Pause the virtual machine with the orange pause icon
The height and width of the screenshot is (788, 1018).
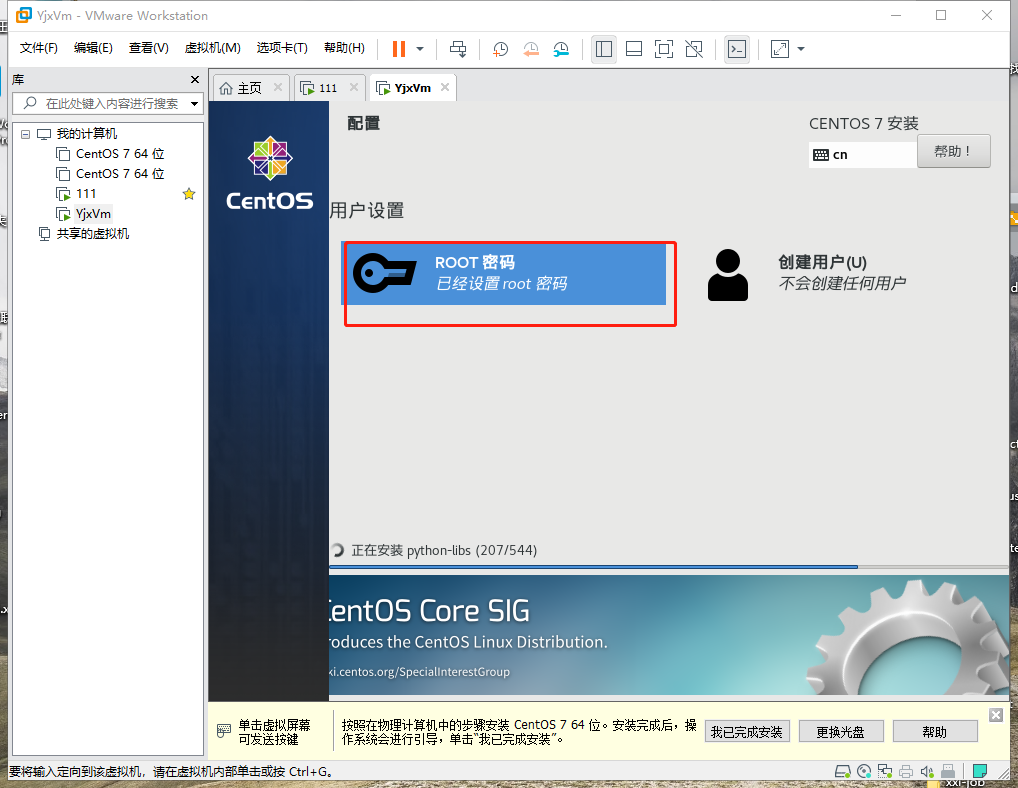[x=399, y=49]
